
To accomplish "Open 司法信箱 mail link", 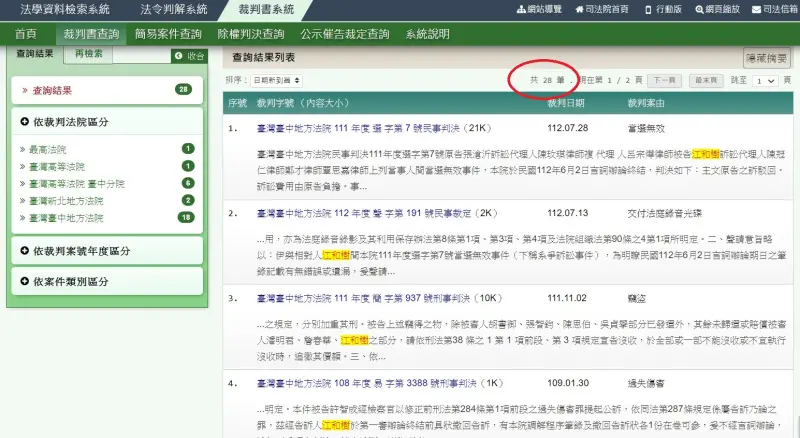I will click(775, 9).
